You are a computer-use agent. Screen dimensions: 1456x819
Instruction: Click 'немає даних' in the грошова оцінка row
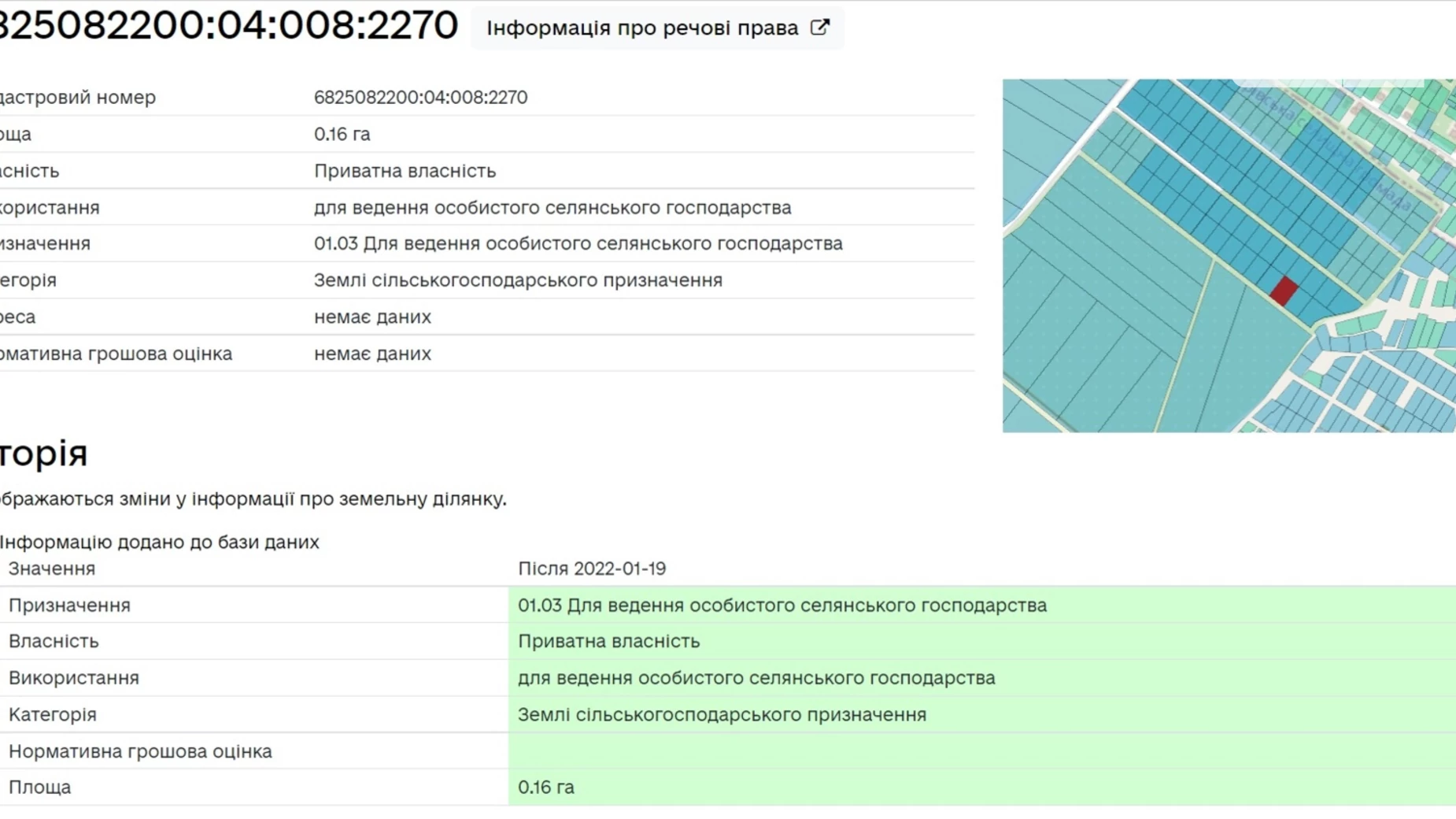pyautogui.click(x=372, y=354)
